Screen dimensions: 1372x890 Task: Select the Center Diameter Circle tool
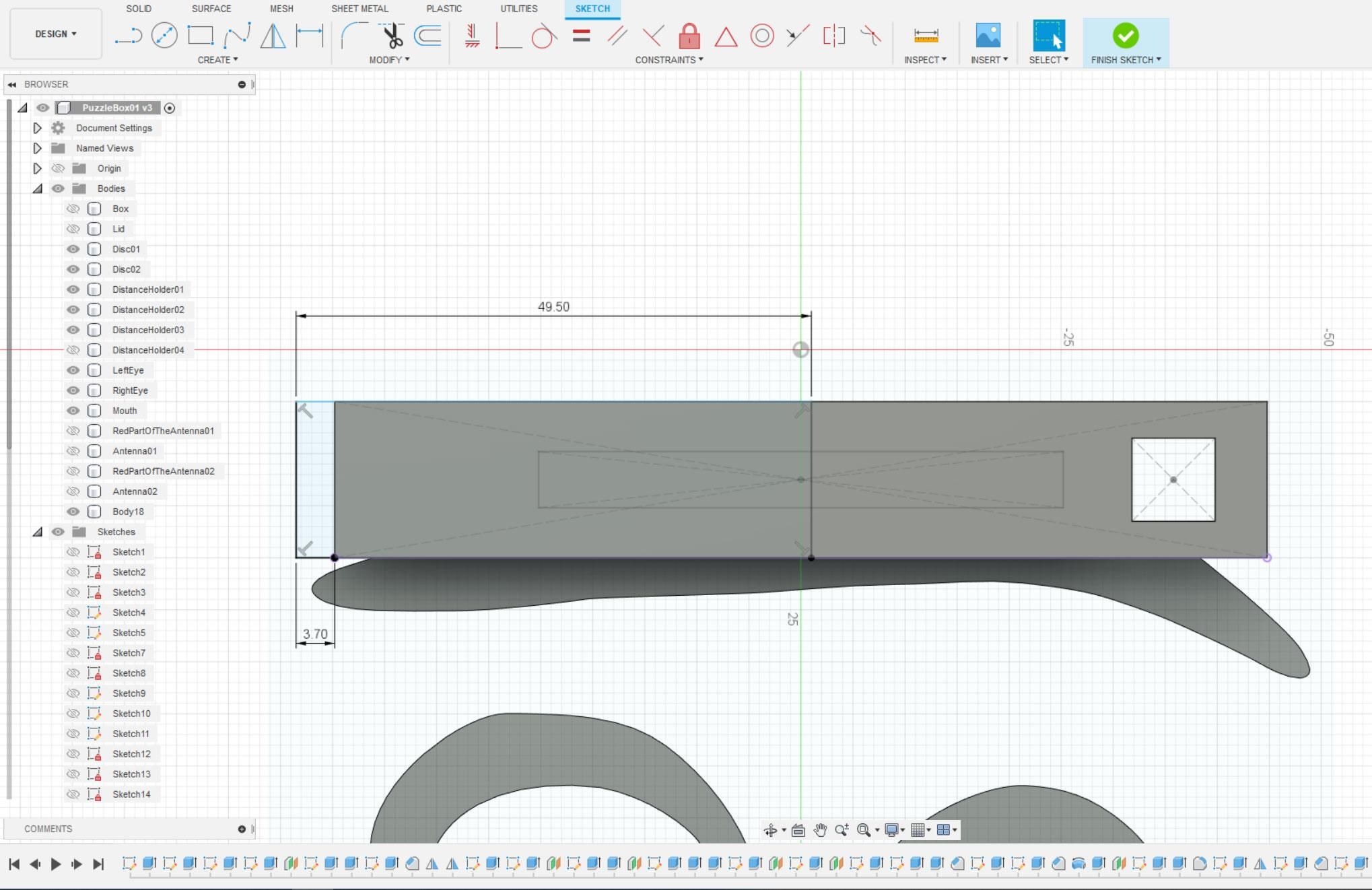tap(164, 35)
